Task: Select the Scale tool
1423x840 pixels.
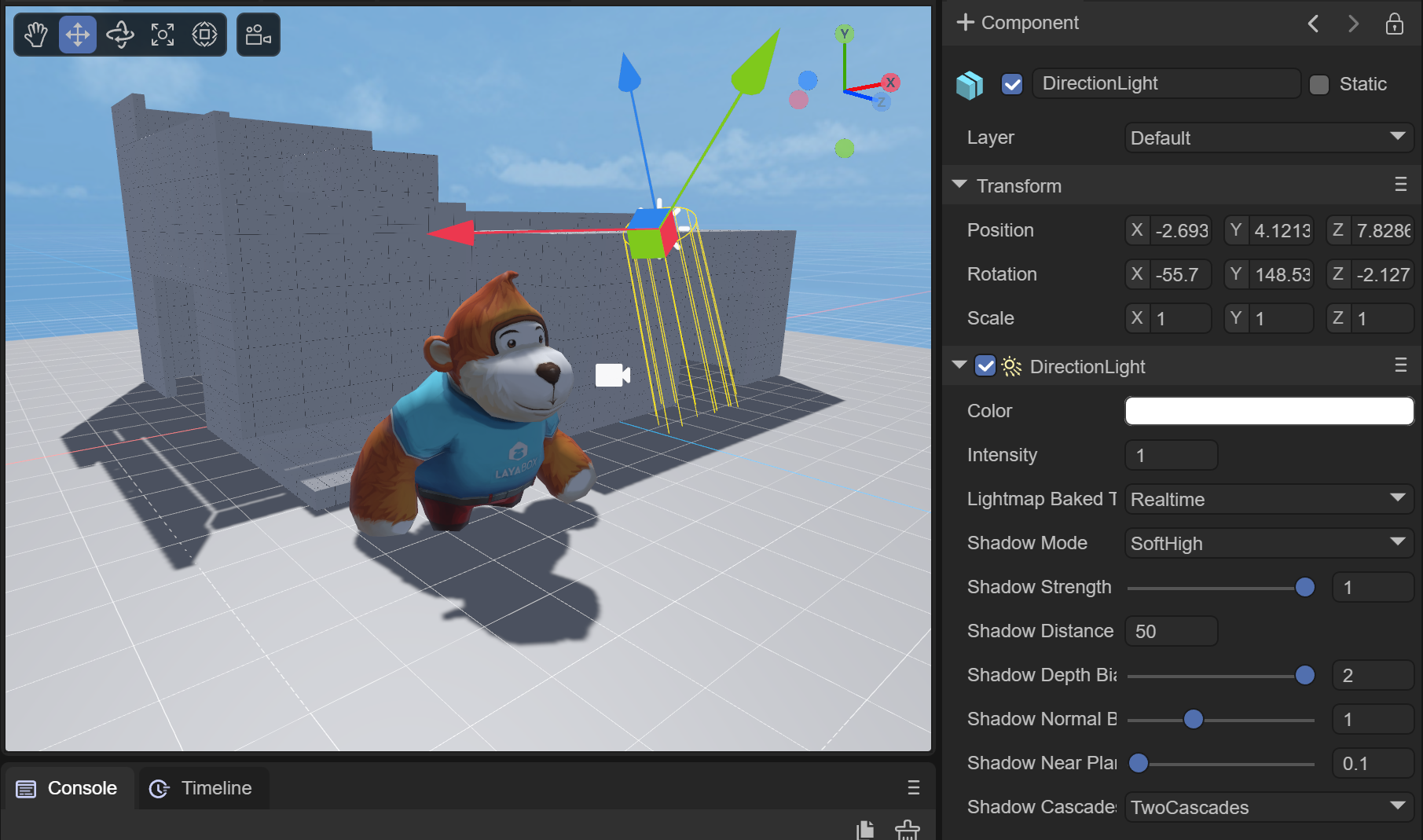Action: (x=163, y=35)
